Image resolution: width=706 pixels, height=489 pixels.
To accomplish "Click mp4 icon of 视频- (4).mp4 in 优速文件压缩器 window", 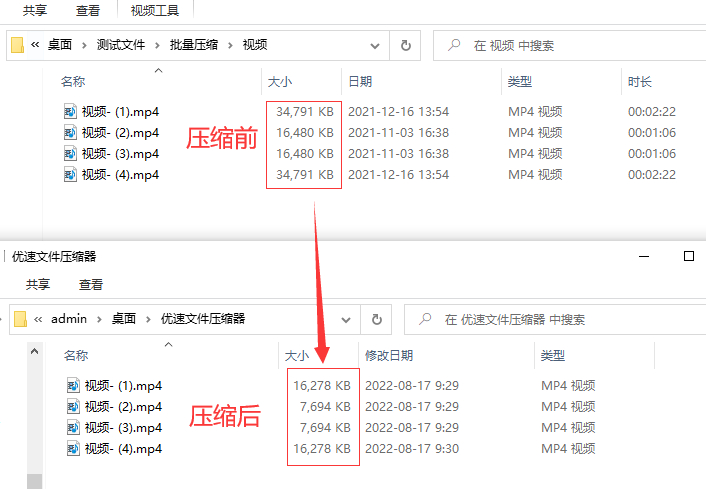I will (73, 448).
